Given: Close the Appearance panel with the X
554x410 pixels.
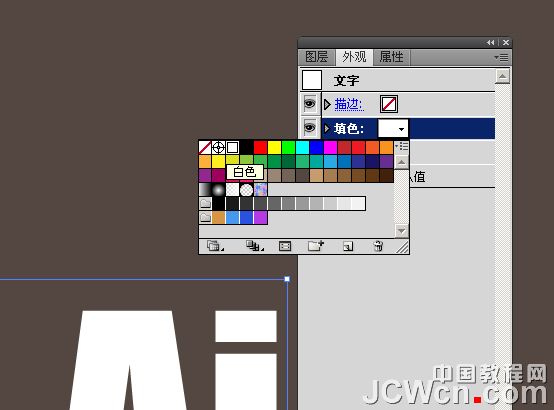Looking at the screenshot, I should 506,42.
